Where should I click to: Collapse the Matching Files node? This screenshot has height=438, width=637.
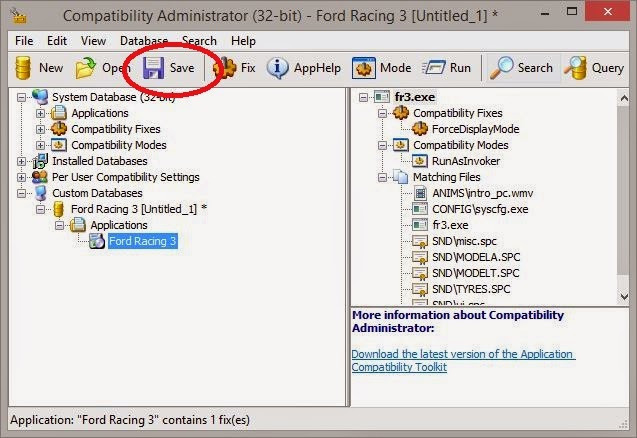click(382, 178)
